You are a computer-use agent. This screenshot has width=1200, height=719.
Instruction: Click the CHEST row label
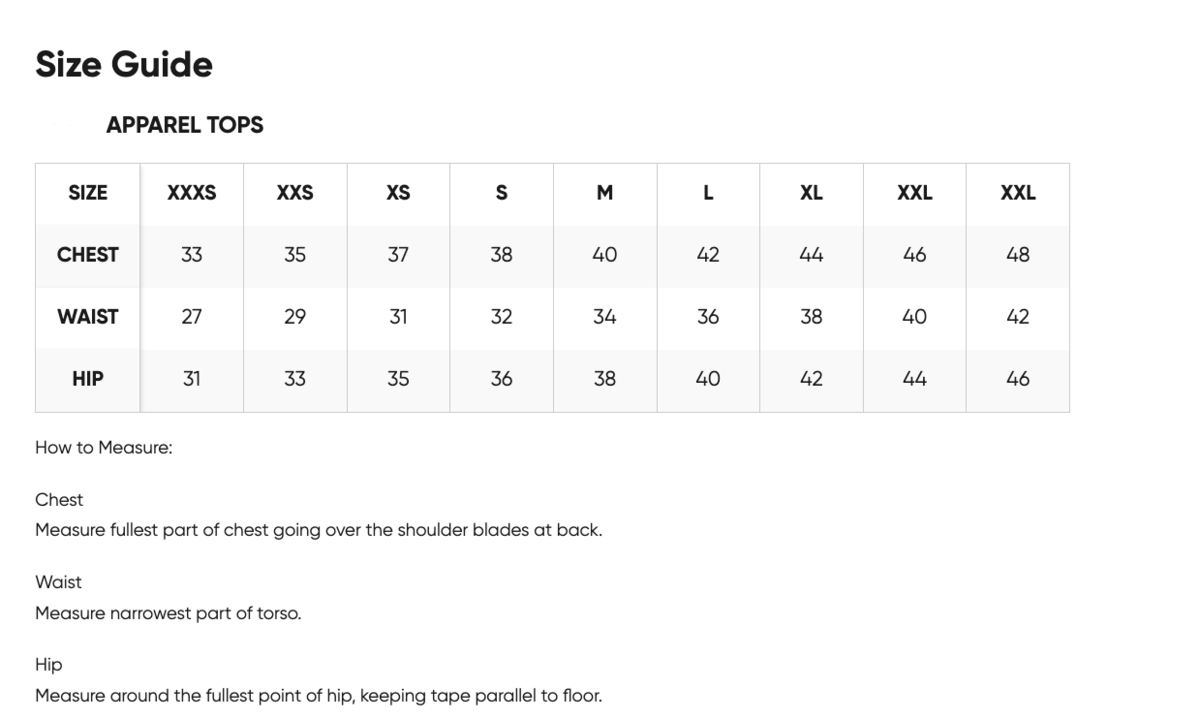[88, 255]
